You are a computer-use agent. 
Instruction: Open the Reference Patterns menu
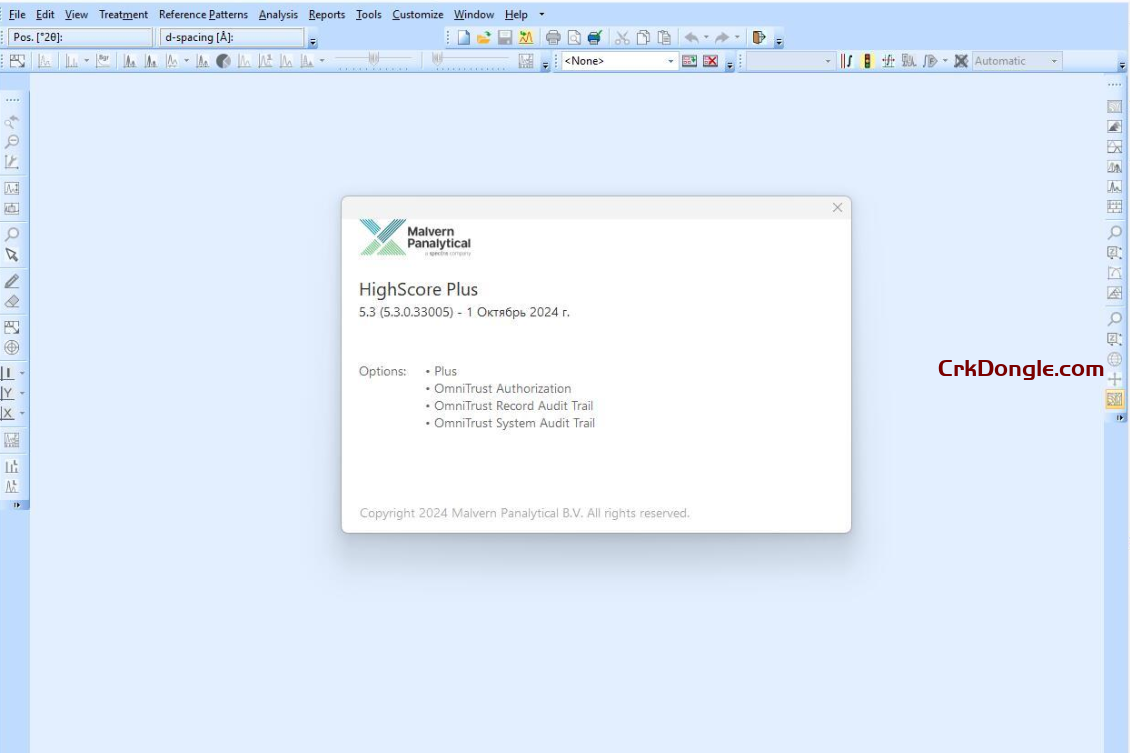[203, 15]
